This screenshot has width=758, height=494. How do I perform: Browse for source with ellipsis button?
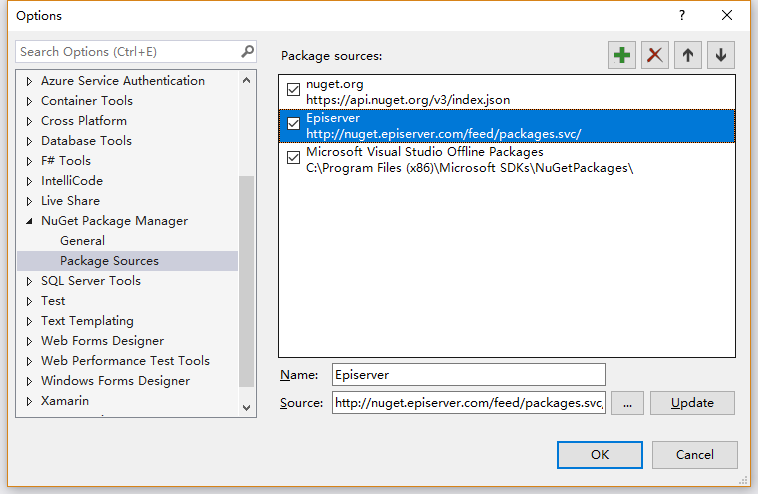pyautogui.click(x=627, y=403)
